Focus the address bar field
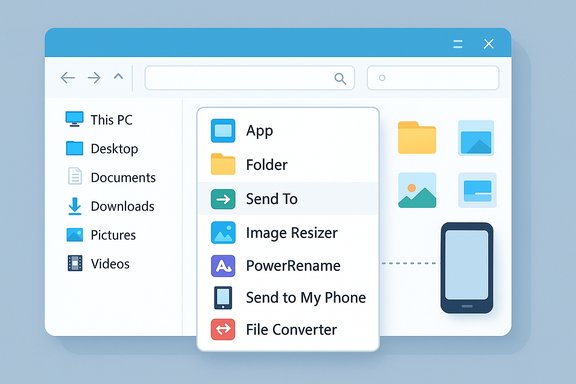This screenshot has height=384, width=576. (x=249, y=78)
